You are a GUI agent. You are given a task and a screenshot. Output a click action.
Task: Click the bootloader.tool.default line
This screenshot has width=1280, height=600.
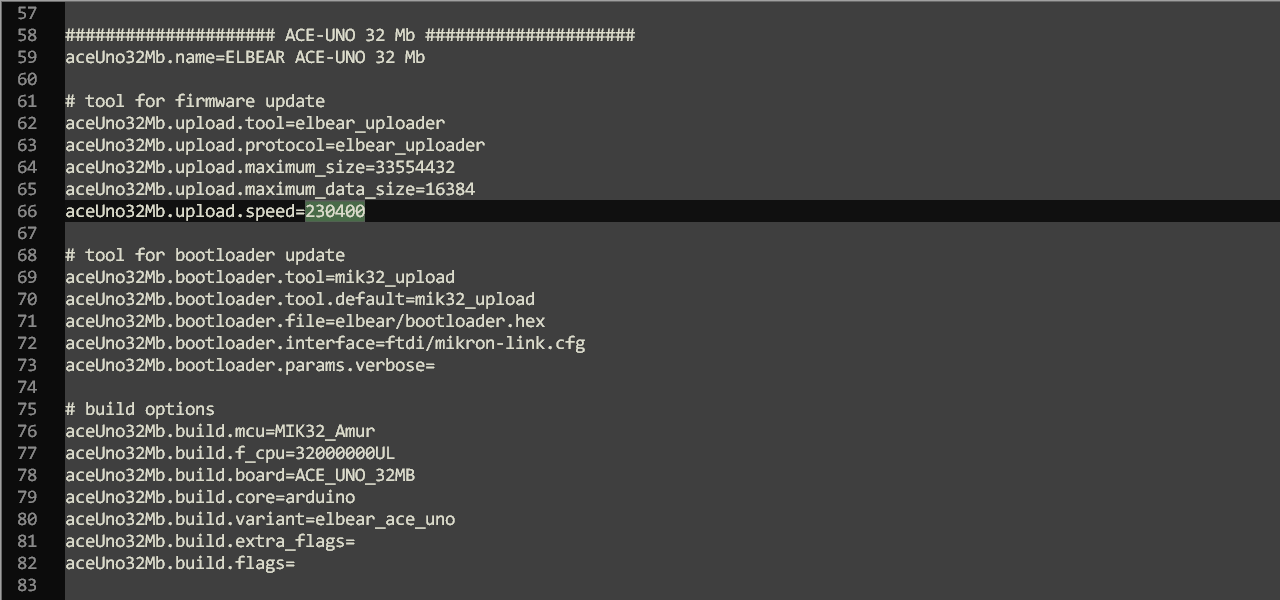tap(300, 299)
